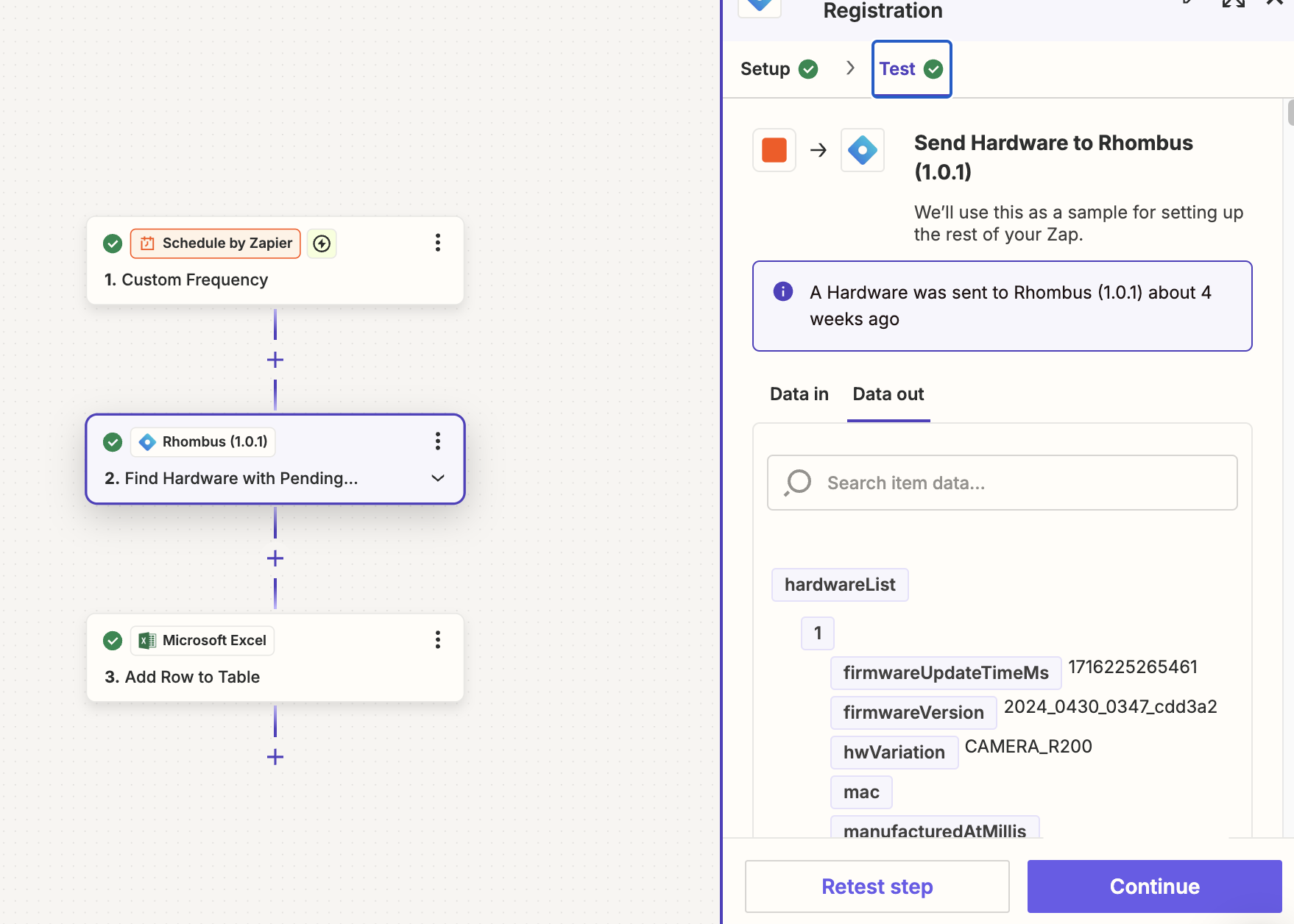Add a step below Microsoft Excel

[275, 757]
